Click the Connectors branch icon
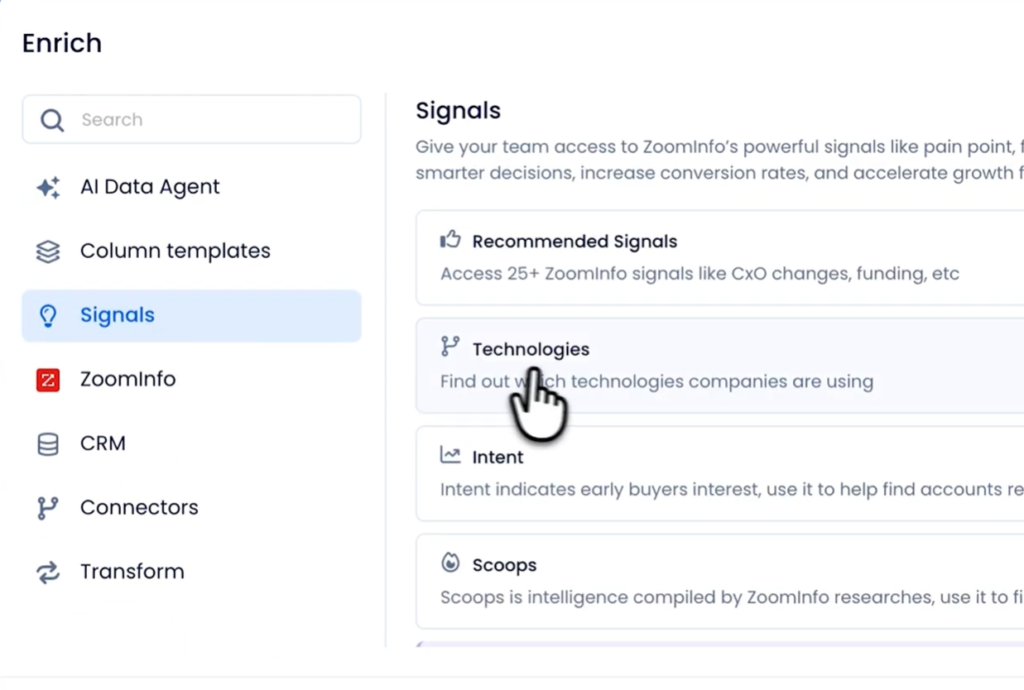 click(48, 508)
